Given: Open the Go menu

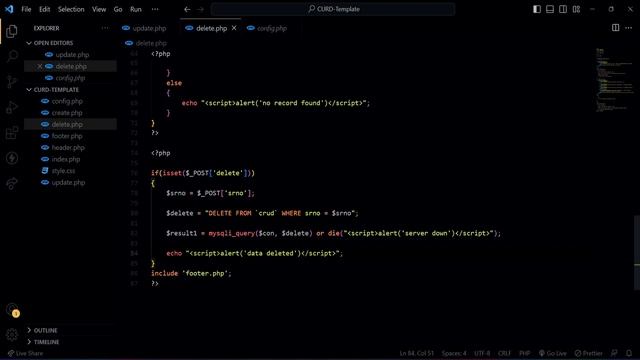Looking at the screenshot, I should pyautogui.click(x=118, y=9).
